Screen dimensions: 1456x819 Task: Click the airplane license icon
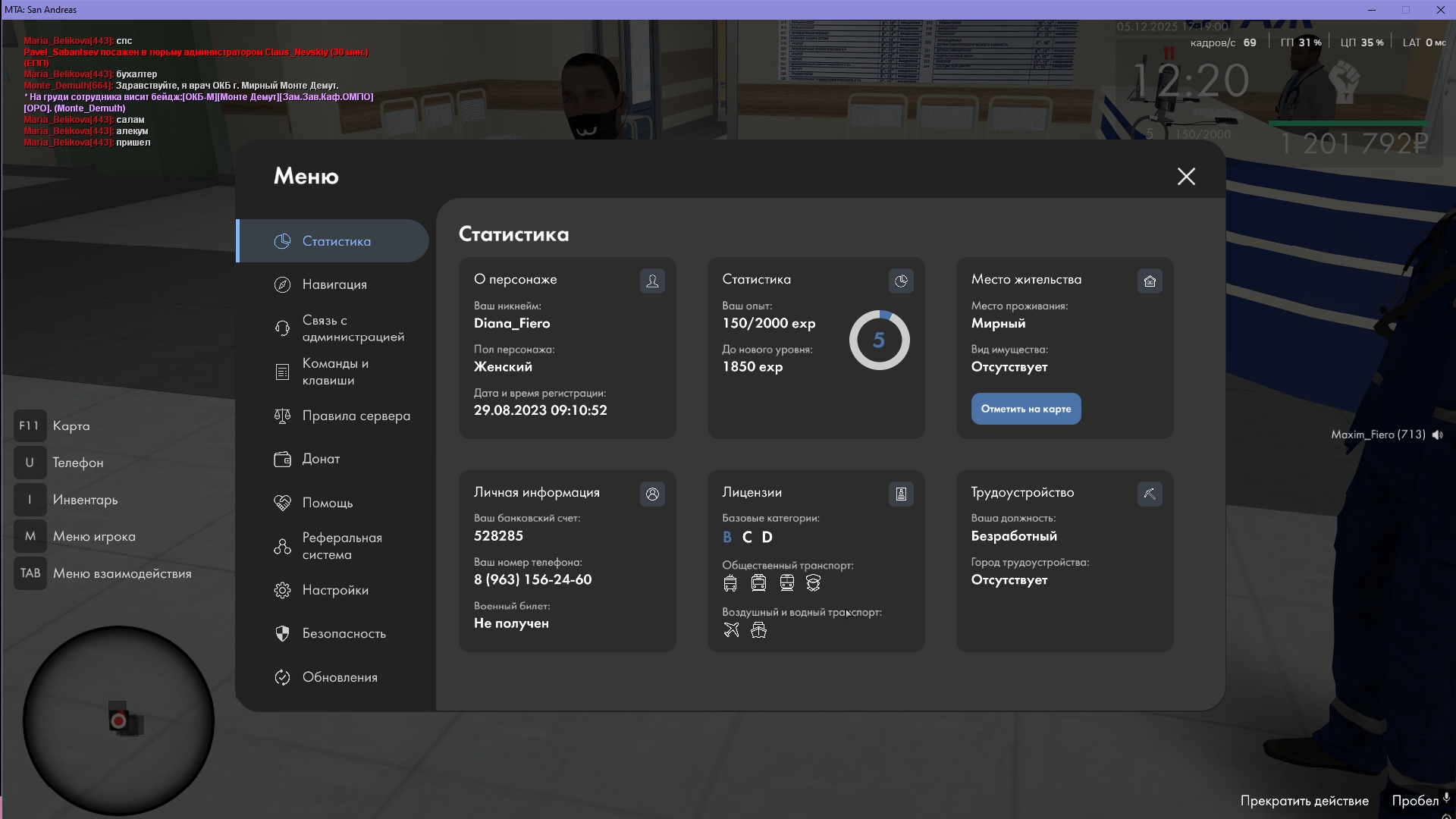point(731,630)
